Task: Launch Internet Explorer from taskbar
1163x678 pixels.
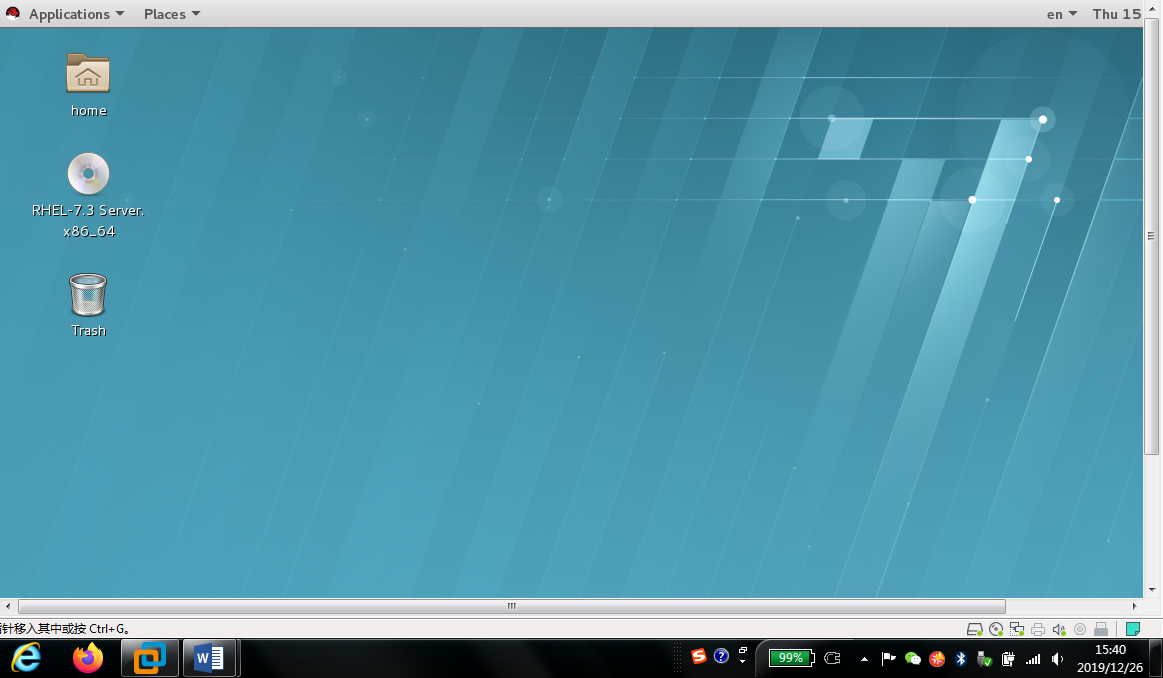Action: [27, 658]
